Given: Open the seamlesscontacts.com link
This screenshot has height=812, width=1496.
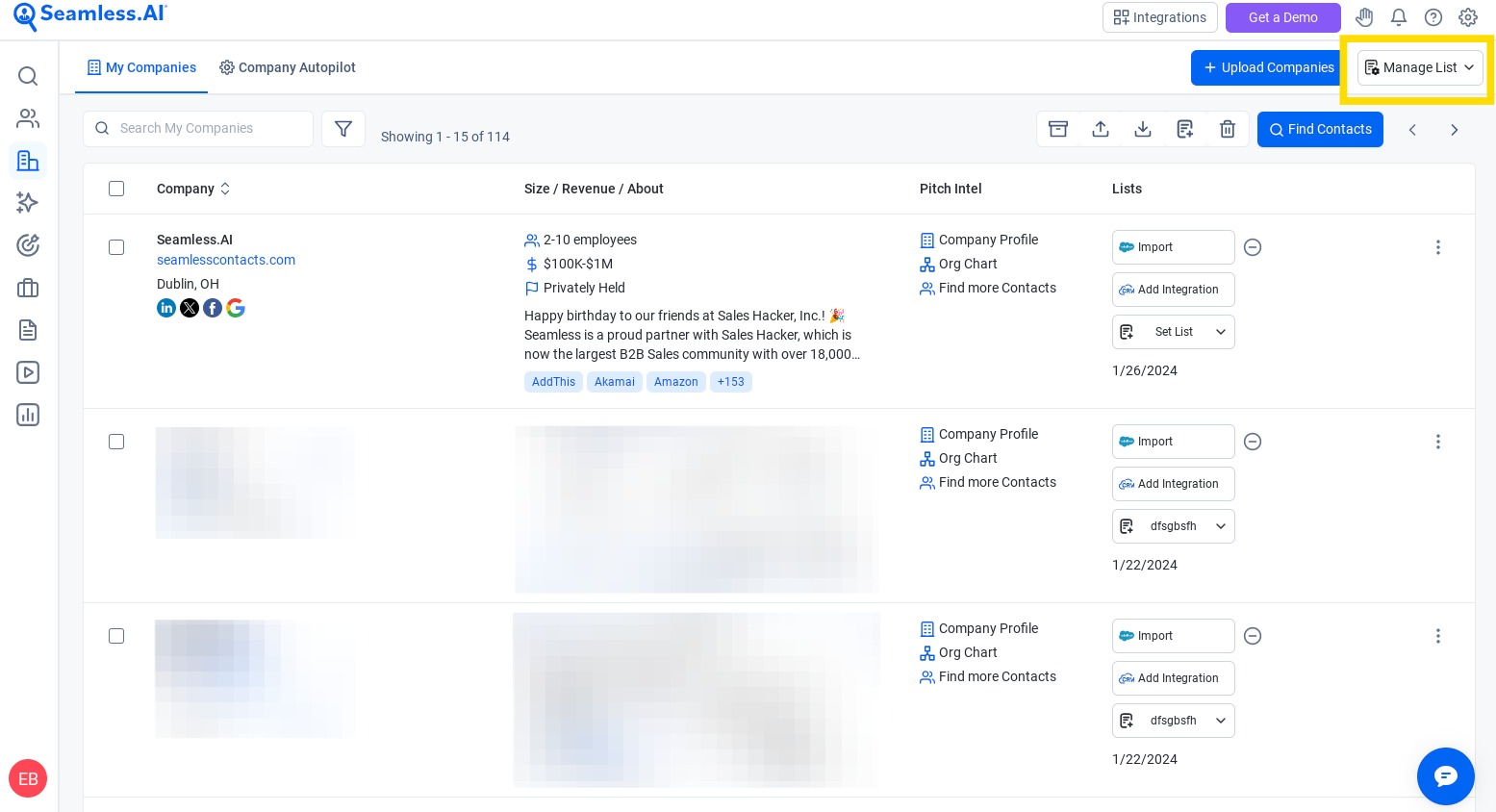Looking at the screenshot, I should click(x=226, y=260).
